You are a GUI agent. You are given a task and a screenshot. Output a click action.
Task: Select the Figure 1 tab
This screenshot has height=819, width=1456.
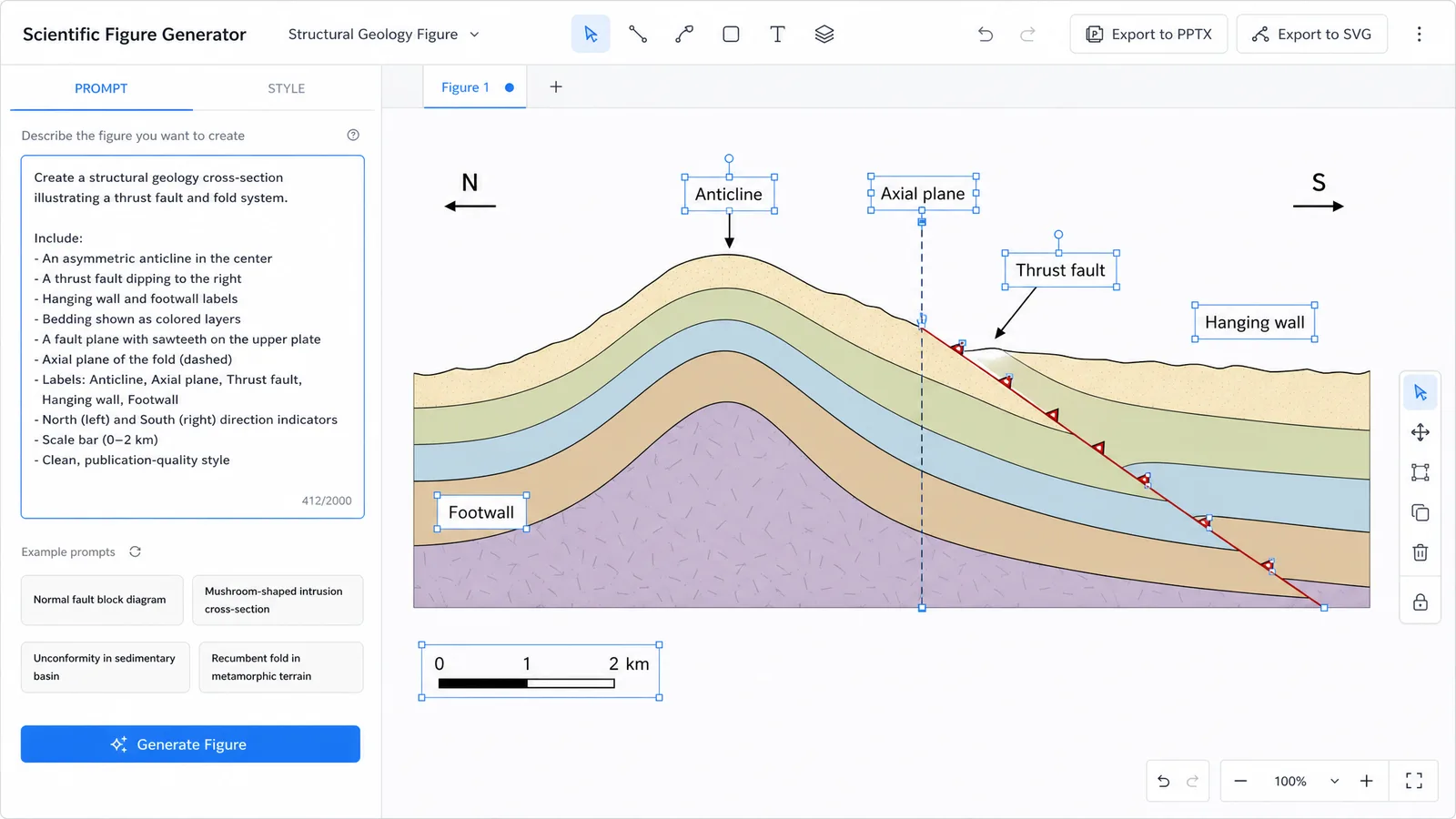(475, 87)
